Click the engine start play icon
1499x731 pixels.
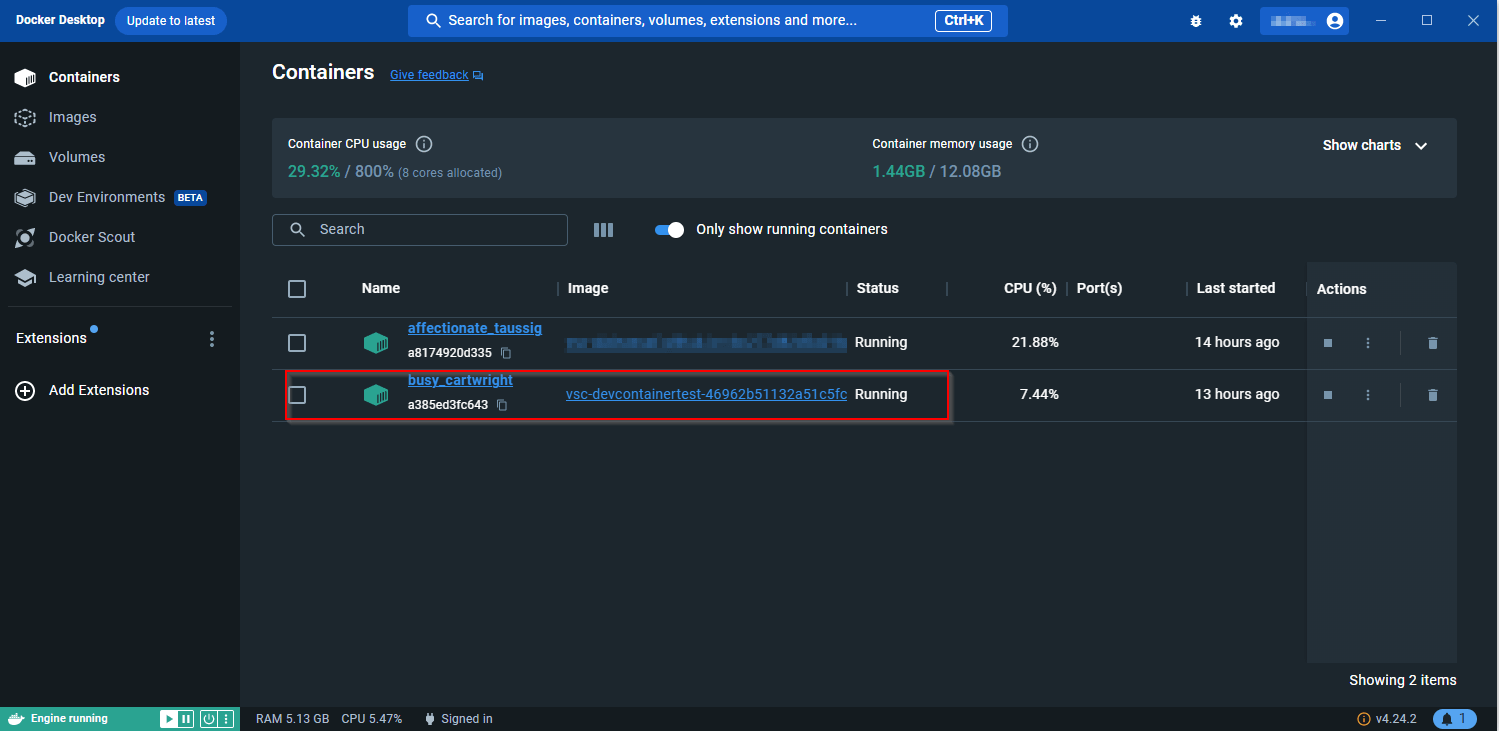[169, 719]
